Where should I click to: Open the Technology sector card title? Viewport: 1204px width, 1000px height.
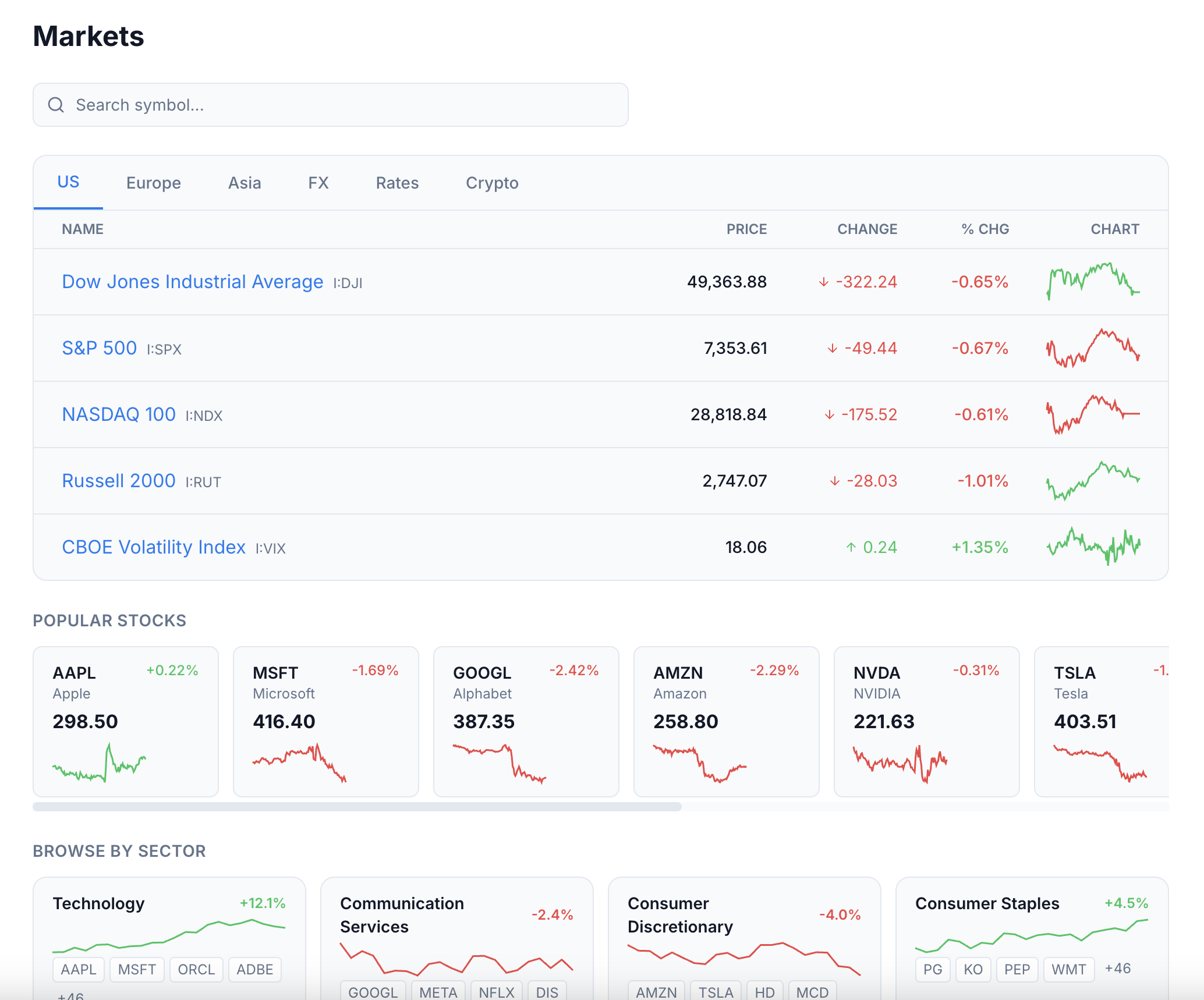coord(98,903)
